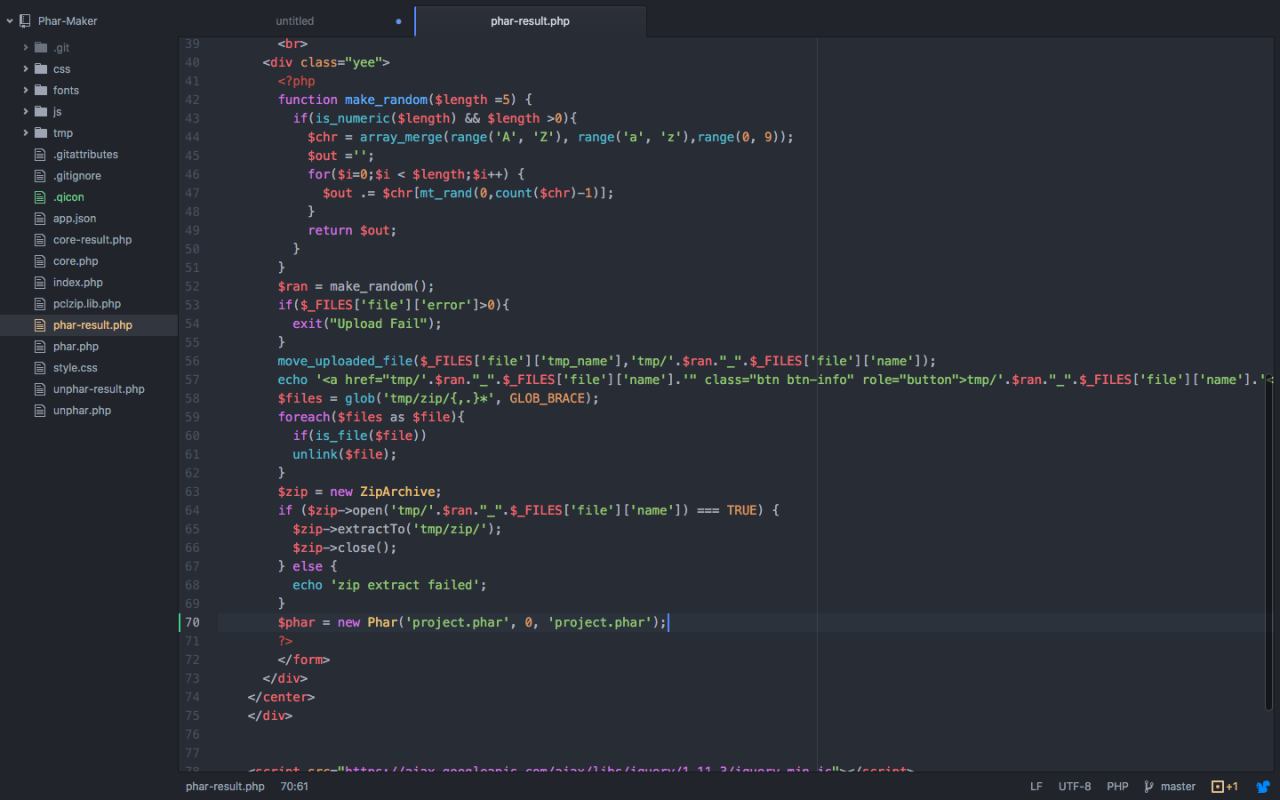Switch to the phar-result.php tab
1280x800 pixels.
pos(530,21)
